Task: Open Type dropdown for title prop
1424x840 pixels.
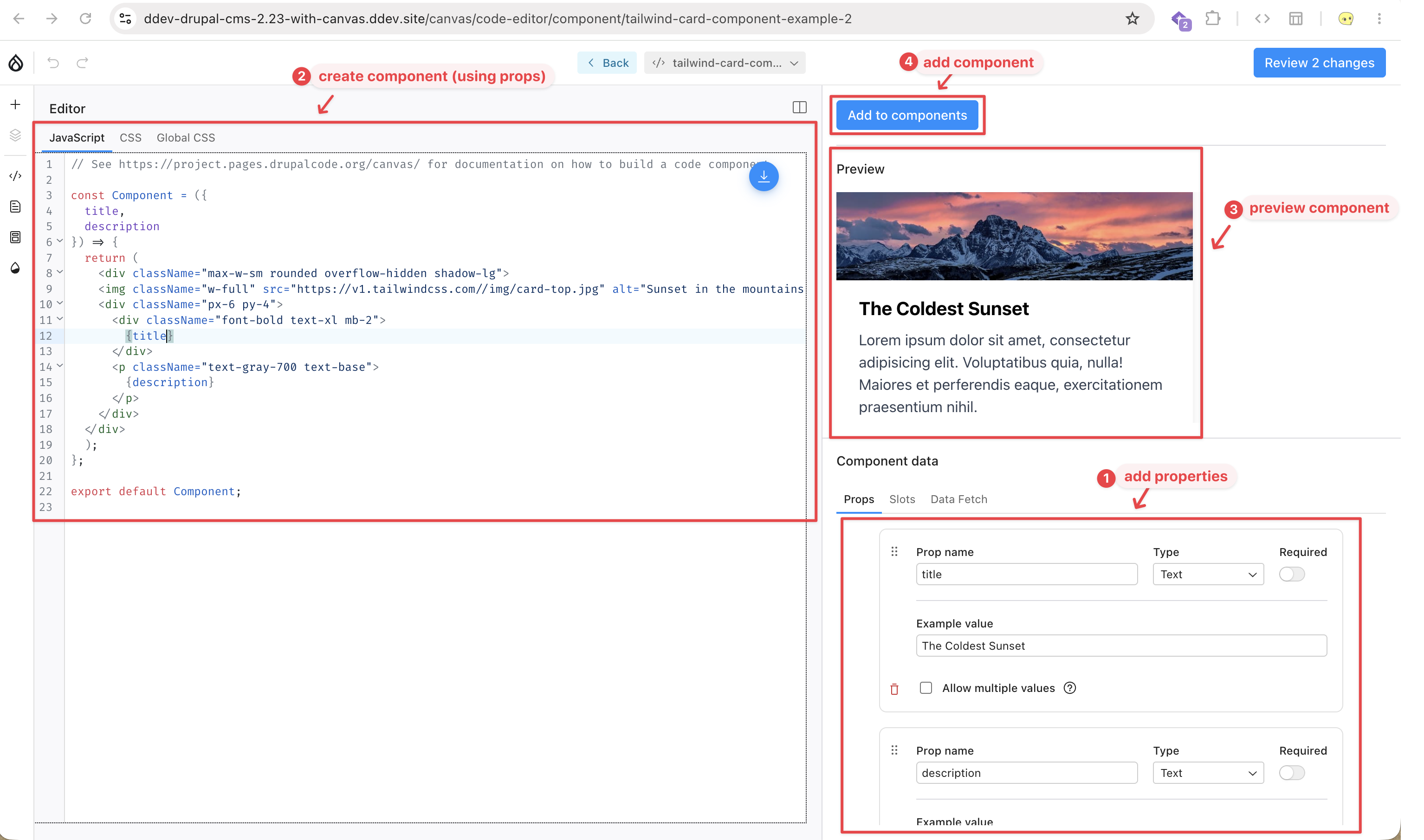Action: click(1208, 575)
